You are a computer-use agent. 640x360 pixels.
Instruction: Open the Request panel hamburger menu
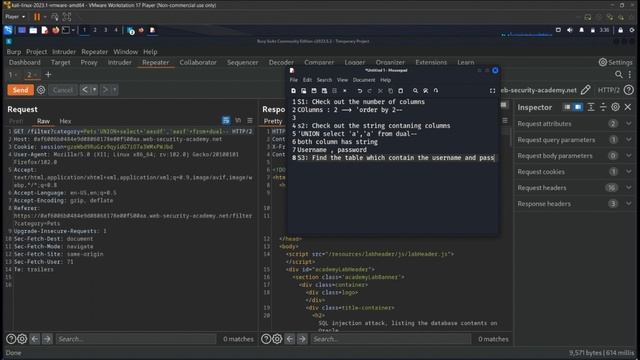pos(250,120)
